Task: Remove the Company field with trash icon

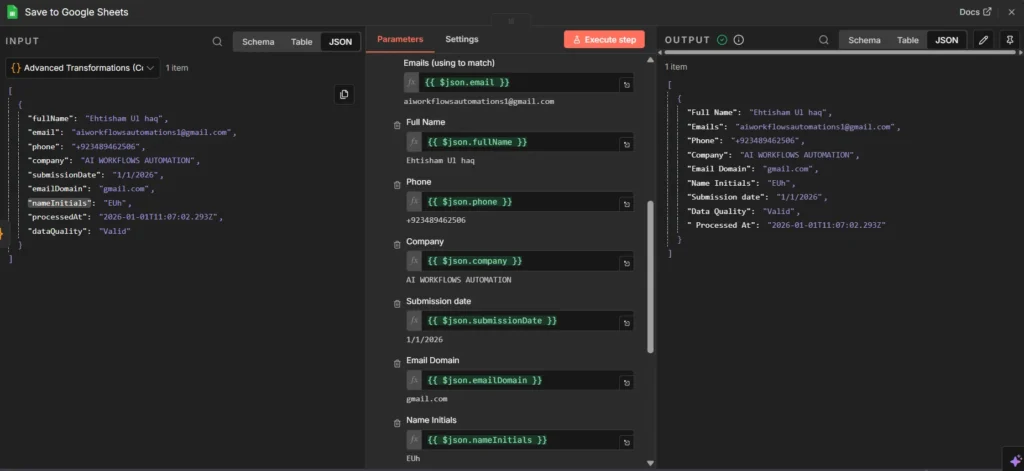Action: click(397, 242)
